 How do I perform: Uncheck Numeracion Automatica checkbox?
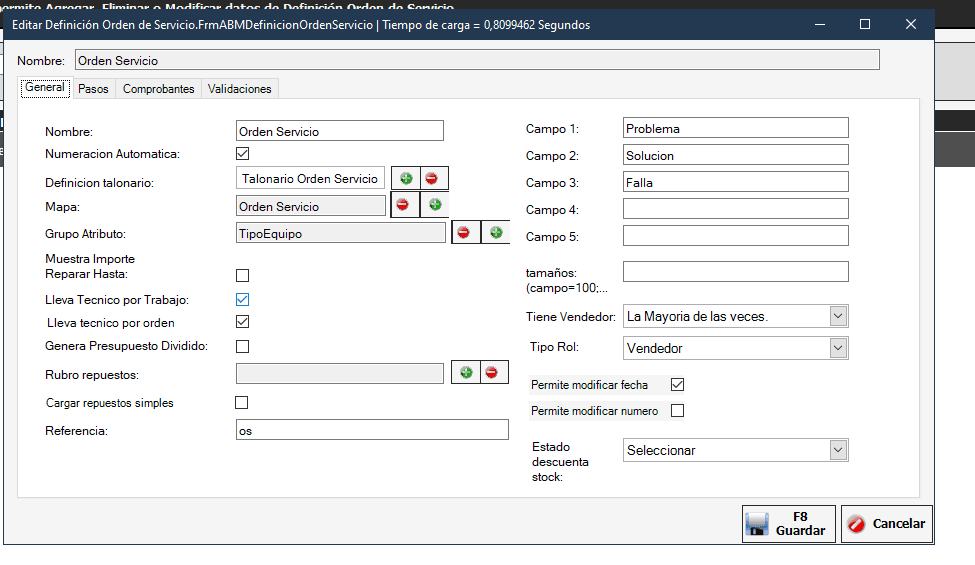coord(242,154)
